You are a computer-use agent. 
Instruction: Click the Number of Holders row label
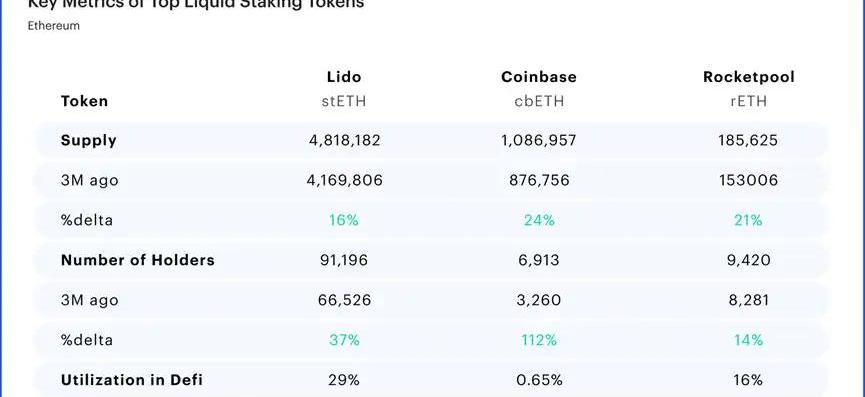(x=137, y=260)
